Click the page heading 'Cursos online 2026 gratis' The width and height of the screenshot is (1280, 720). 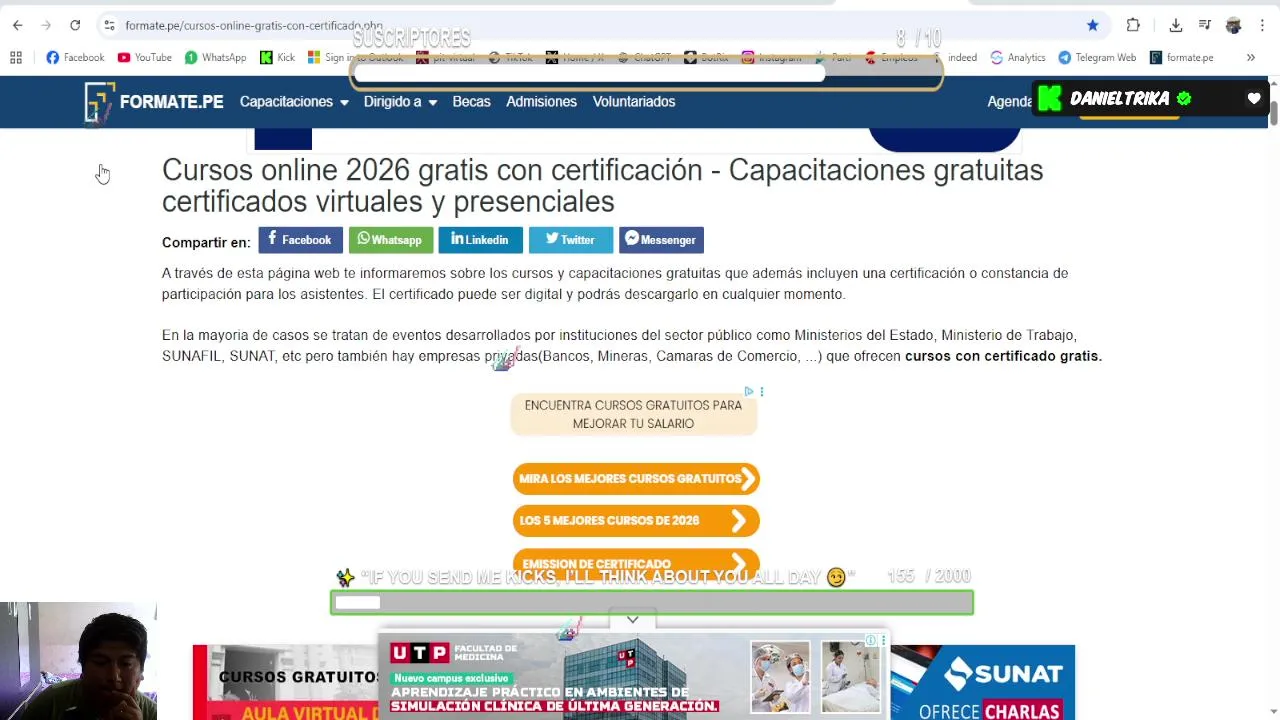point(602,186)
